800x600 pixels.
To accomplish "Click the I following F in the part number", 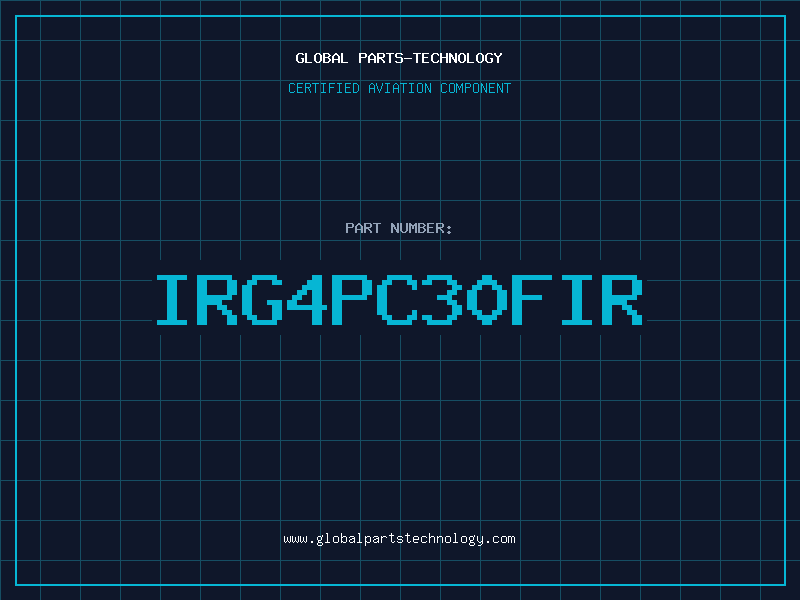I will [577, 300].
